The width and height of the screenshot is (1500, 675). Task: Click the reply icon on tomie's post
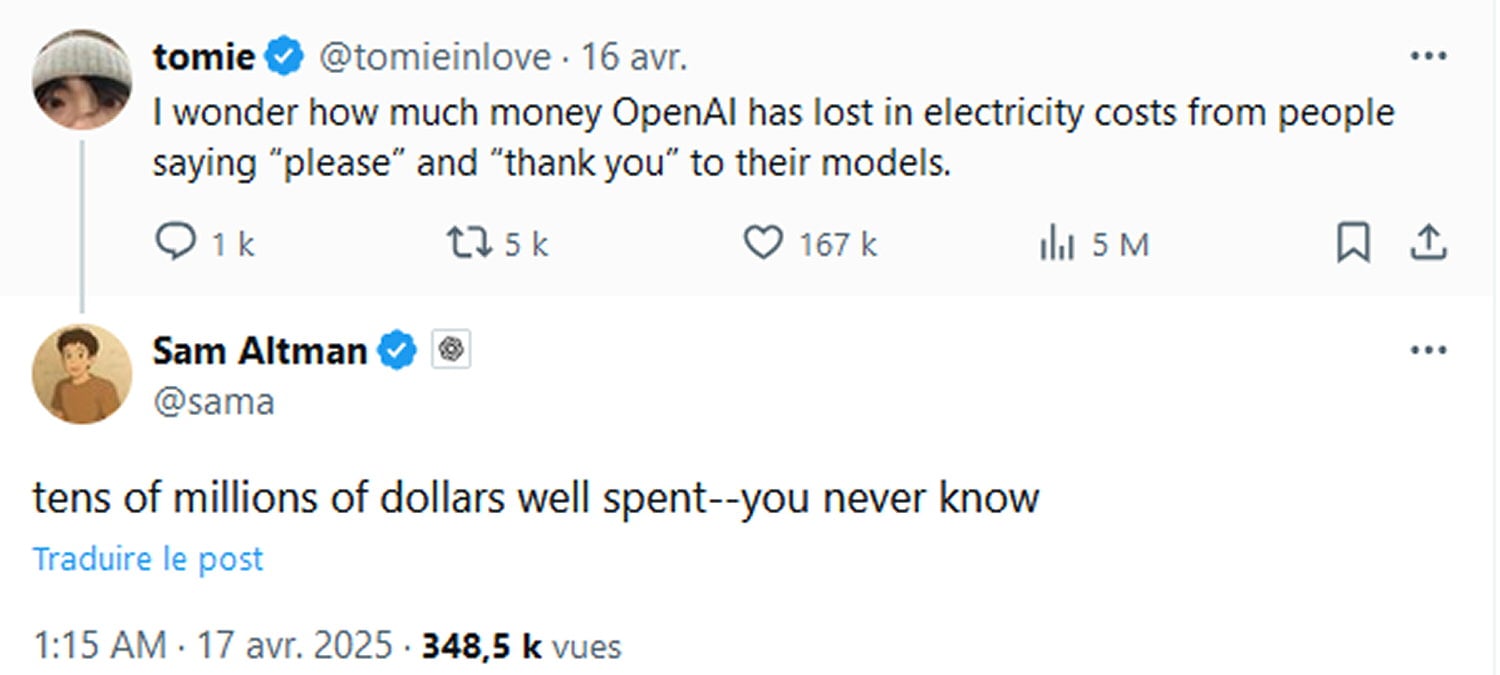(179, 243)
